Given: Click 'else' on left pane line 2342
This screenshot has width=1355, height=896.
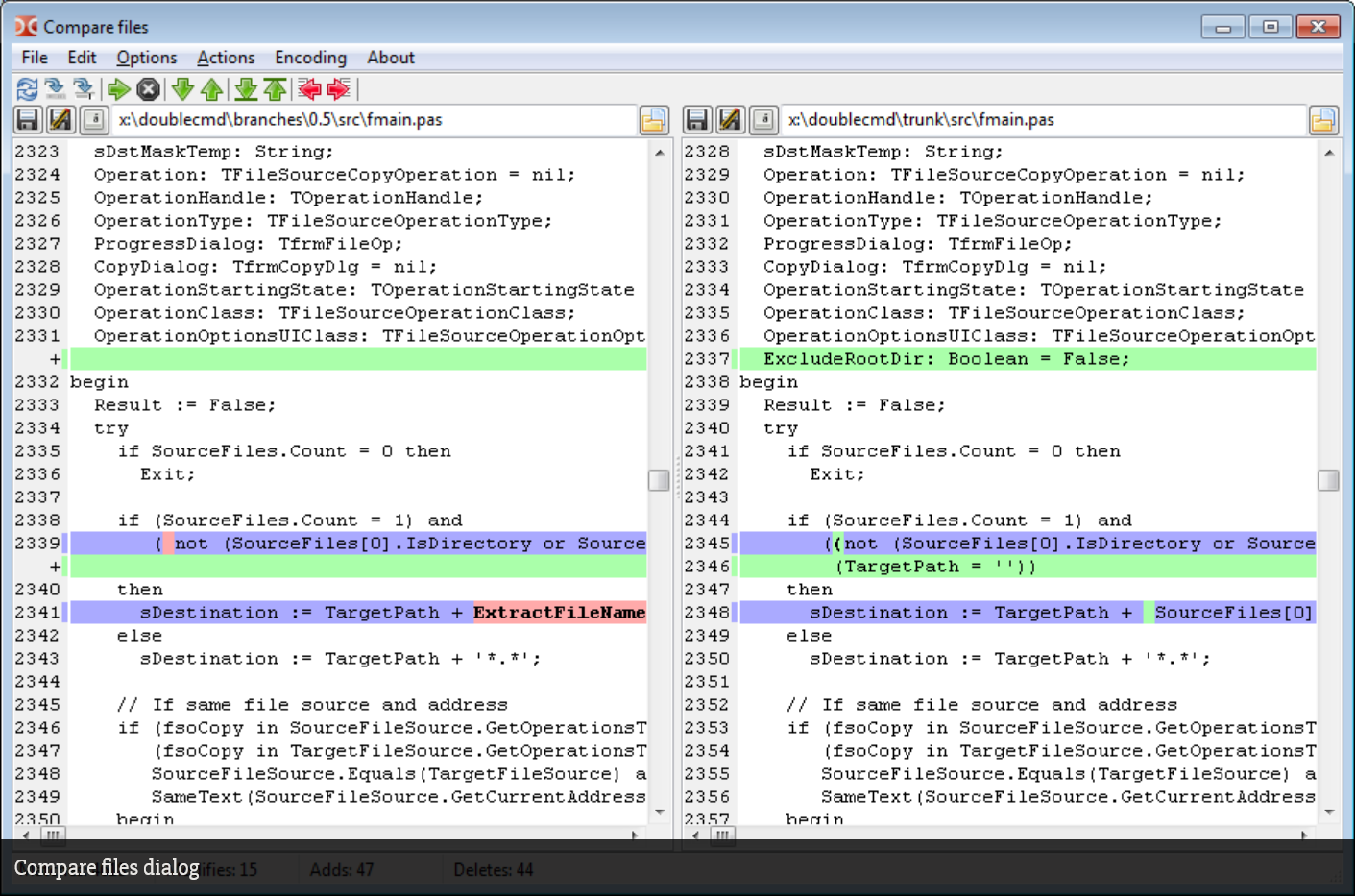Looking at the screenshot, I should pyautogui.click(x=140, y=636).
